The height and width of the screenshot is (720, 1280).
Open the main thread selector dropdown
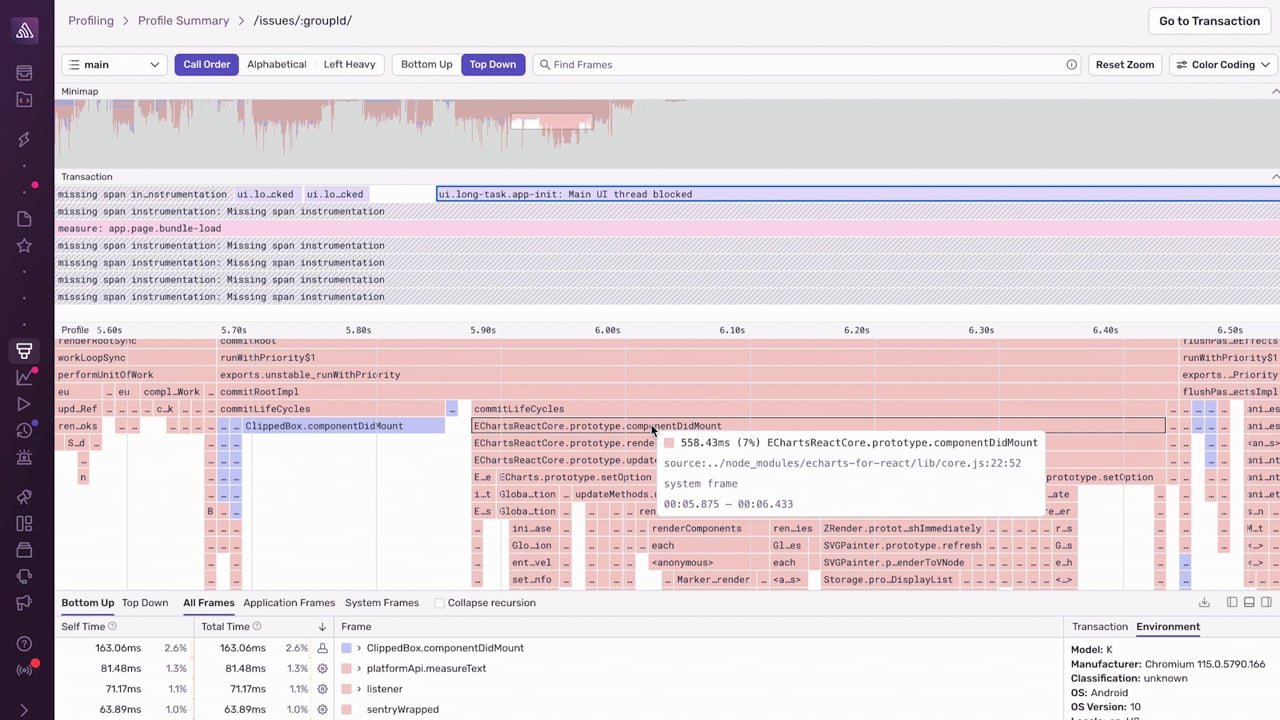click(114, 65)
